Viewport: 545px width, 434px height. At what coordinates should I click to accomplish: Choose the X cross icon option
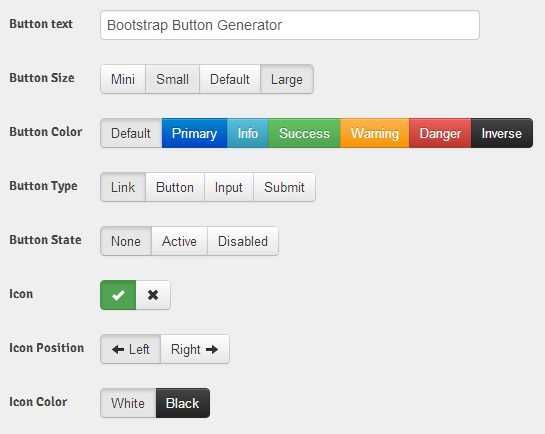[x=153, y=295]
